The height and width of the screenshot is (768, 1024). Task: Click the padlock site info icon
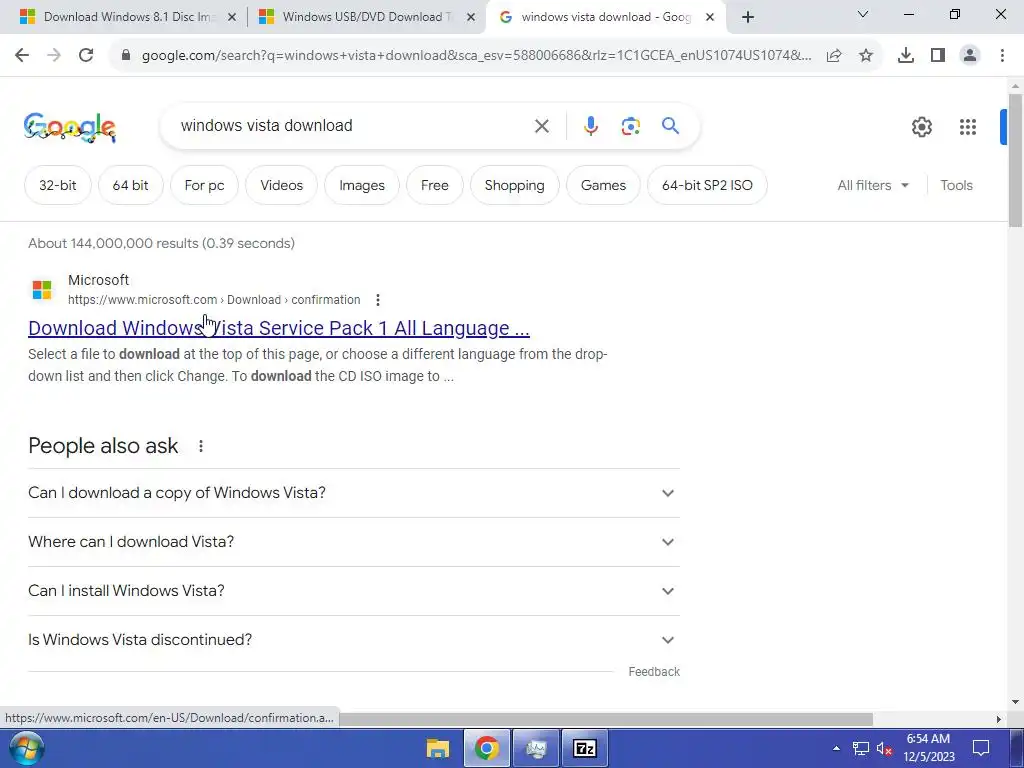(126, 56)
